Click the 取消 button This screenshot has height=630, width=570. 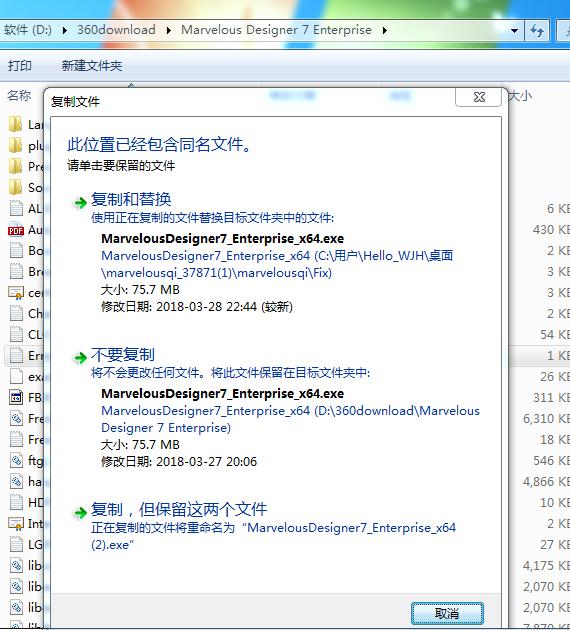pyautogui.click(x=447, y=613)
